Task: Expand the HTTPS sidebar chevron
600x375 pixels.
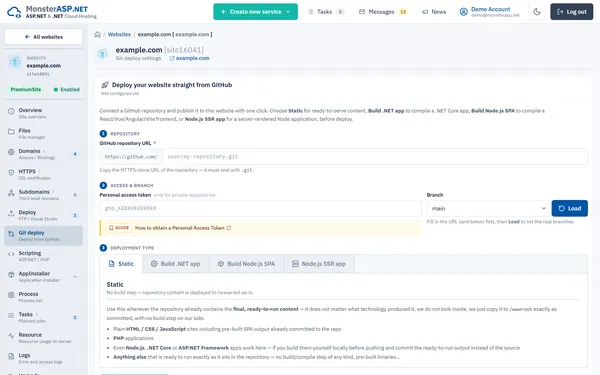Action: 39,171
